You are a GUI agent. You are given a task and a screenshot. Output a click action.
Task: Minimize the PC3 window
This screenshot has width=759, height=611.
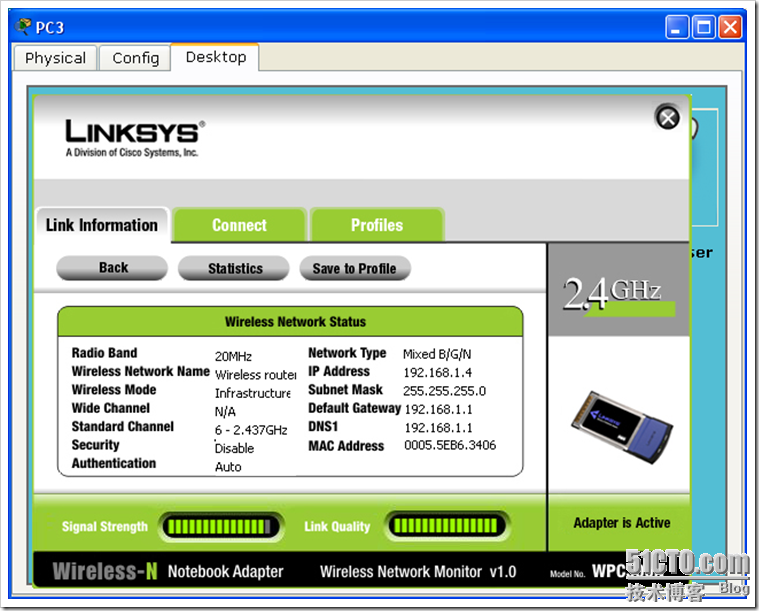(677, 27)
